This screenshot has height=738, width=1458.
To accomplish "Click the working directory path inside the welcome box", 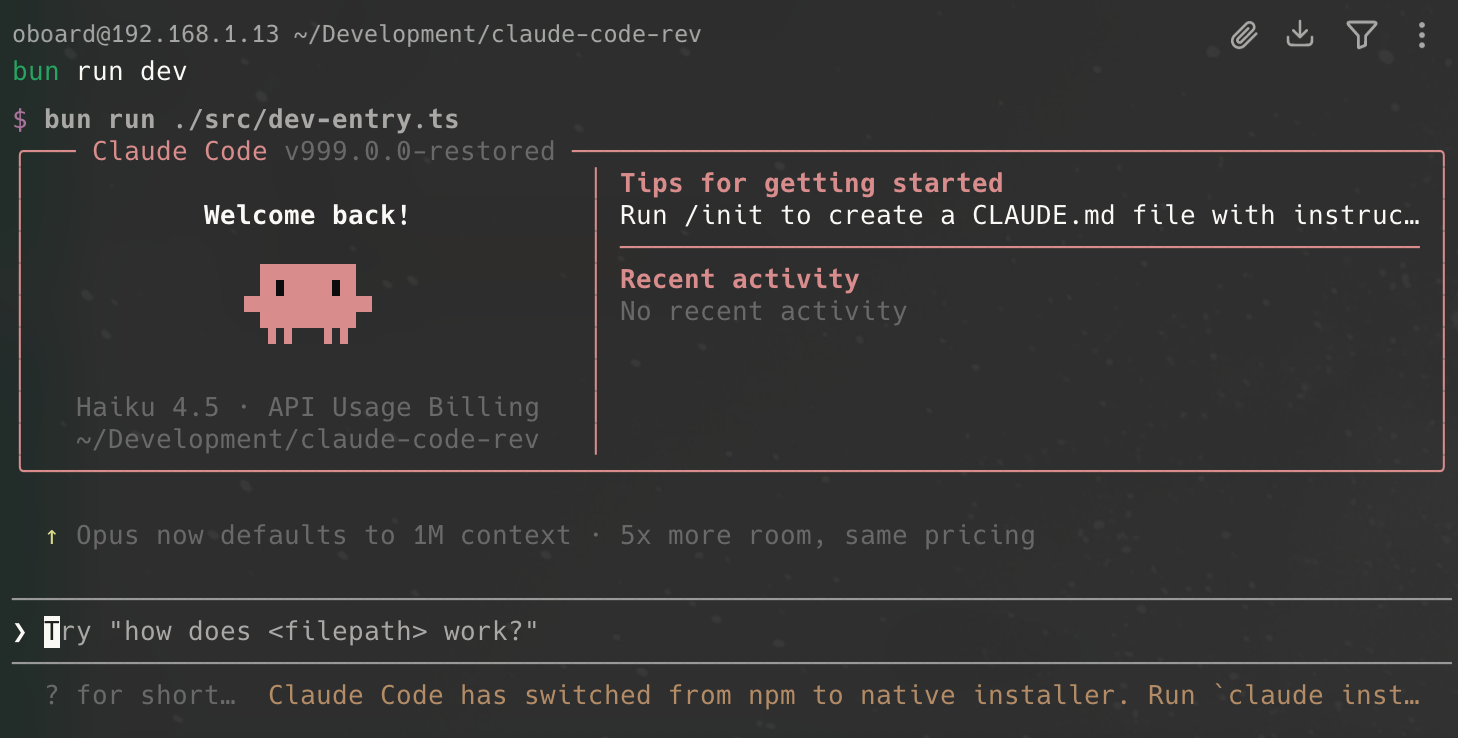I will [308, 439].
